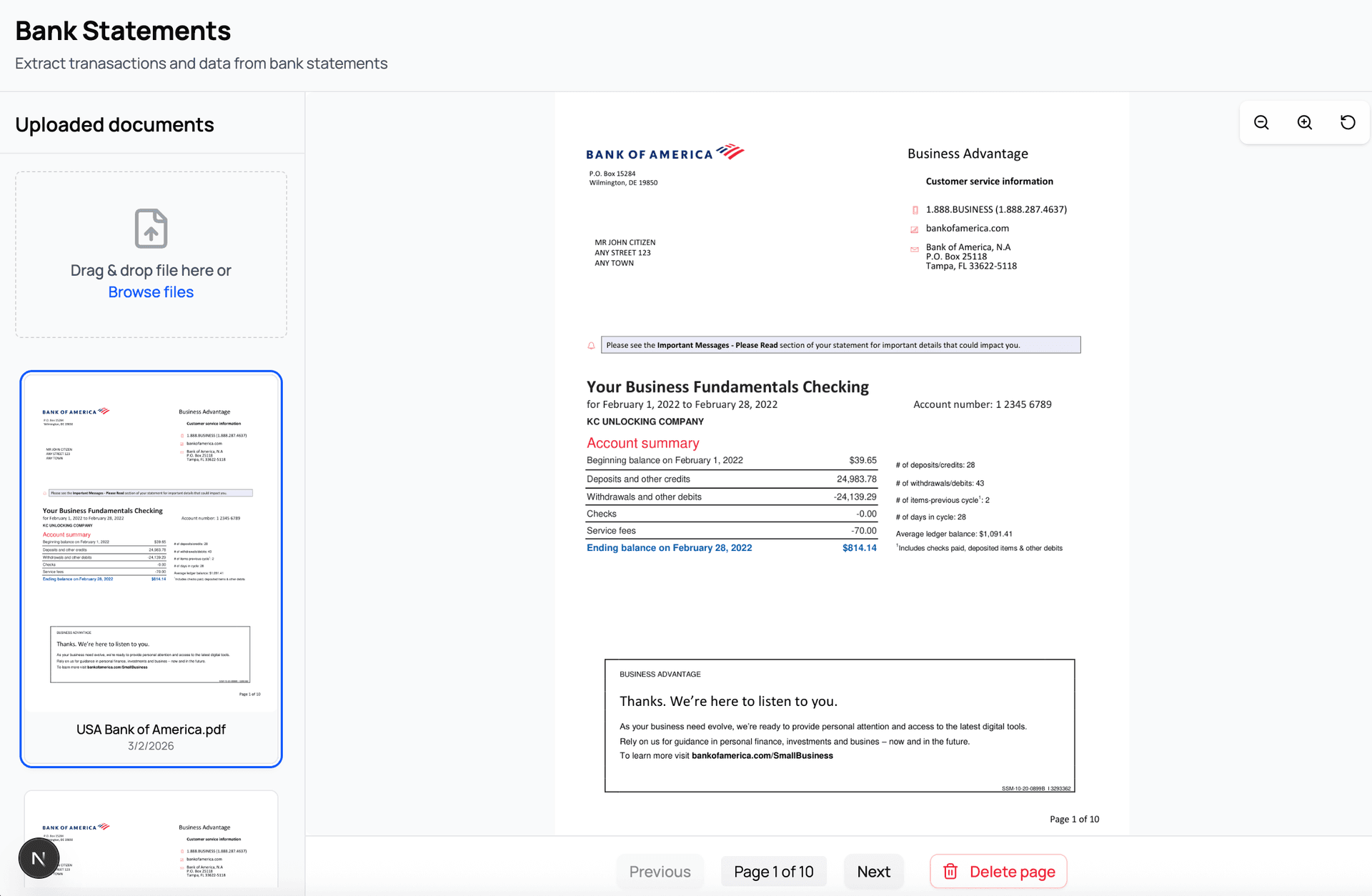Viewport: 1372px width, 896px height.
Task: Click the trash icon inside Delete page
Action: [950, 871]
